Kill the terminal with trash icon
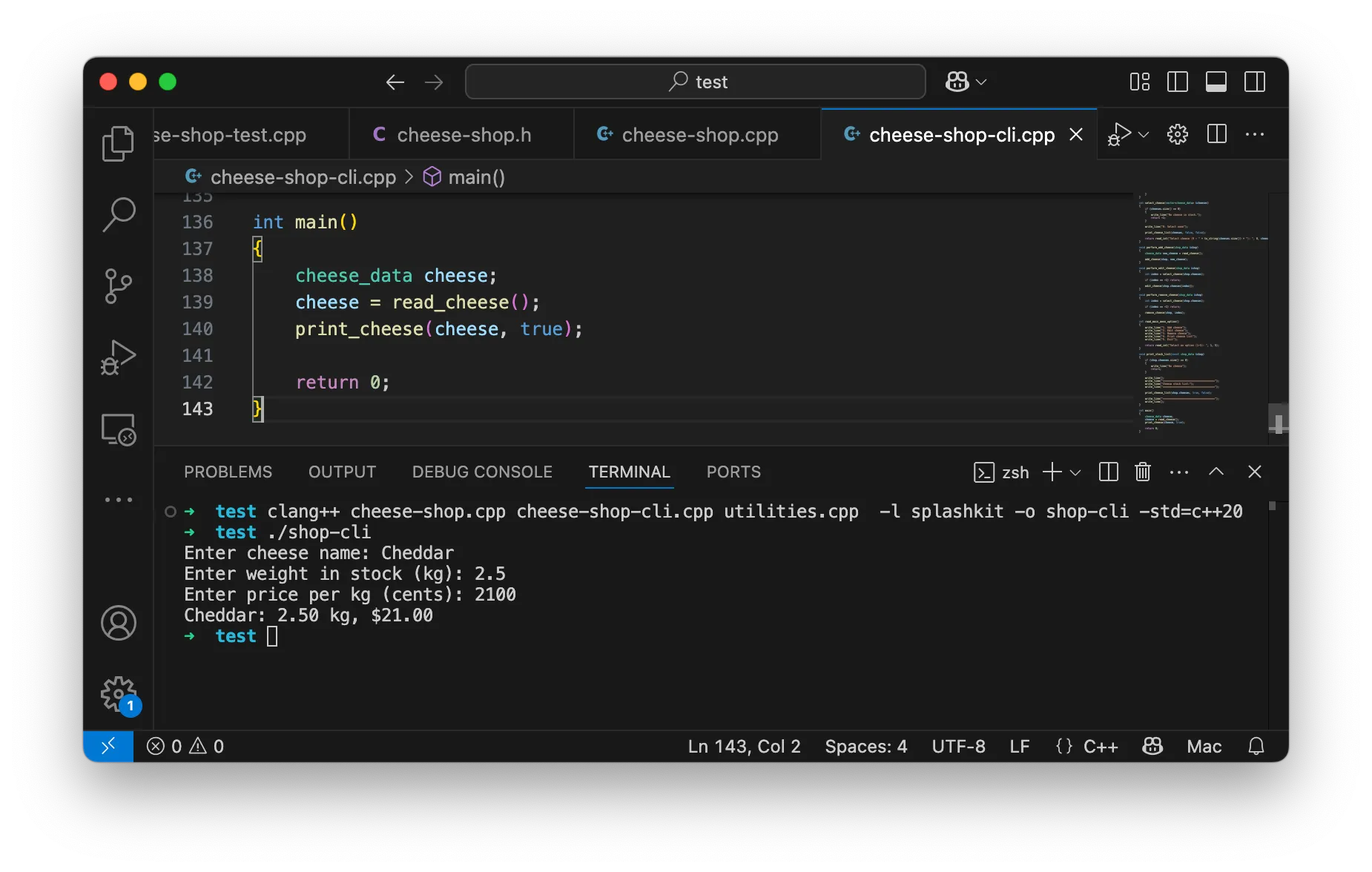Viewport: 1372px width, 872px height. click(1143, 472)
